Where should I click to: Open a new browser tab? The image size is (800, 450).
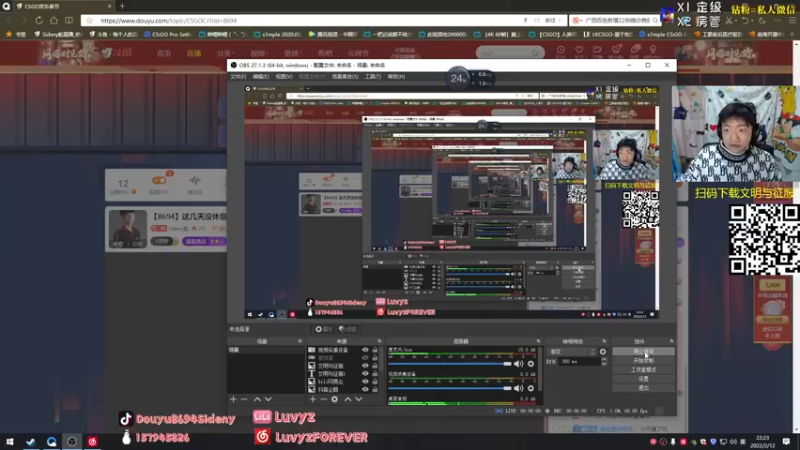tap(122, 6)
